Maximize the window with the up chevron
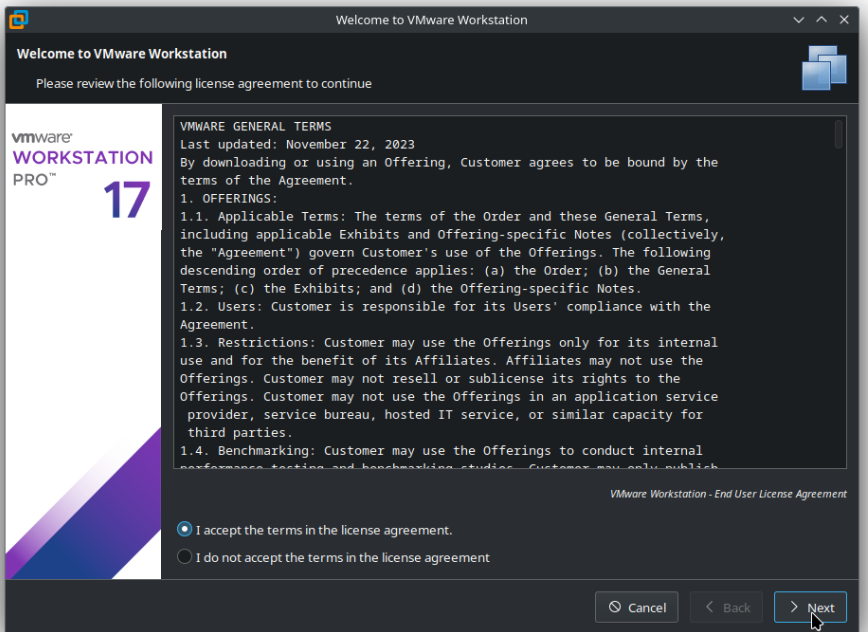This screenshot has height=632, width=868. 822,20
